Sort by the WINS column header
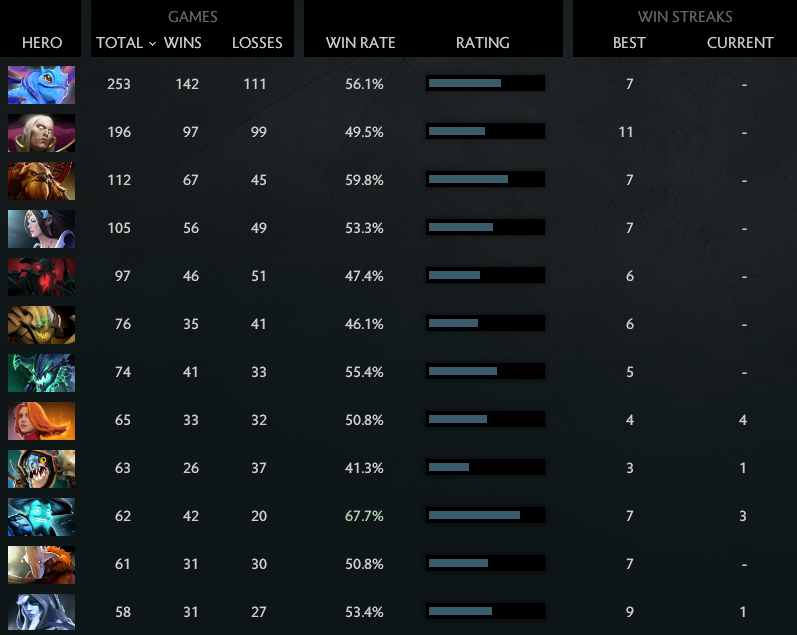The image size is (797, 635). tap(182, 43)
